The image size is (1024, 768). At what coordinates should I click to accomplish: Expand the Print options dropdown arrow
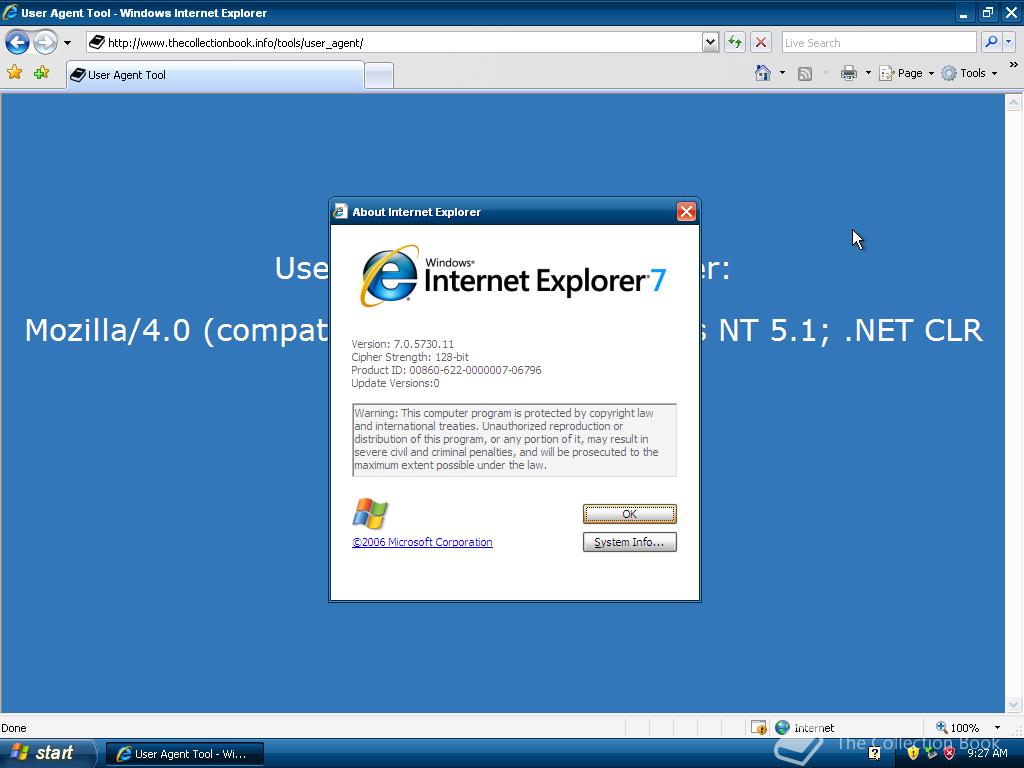click(868, 73)
